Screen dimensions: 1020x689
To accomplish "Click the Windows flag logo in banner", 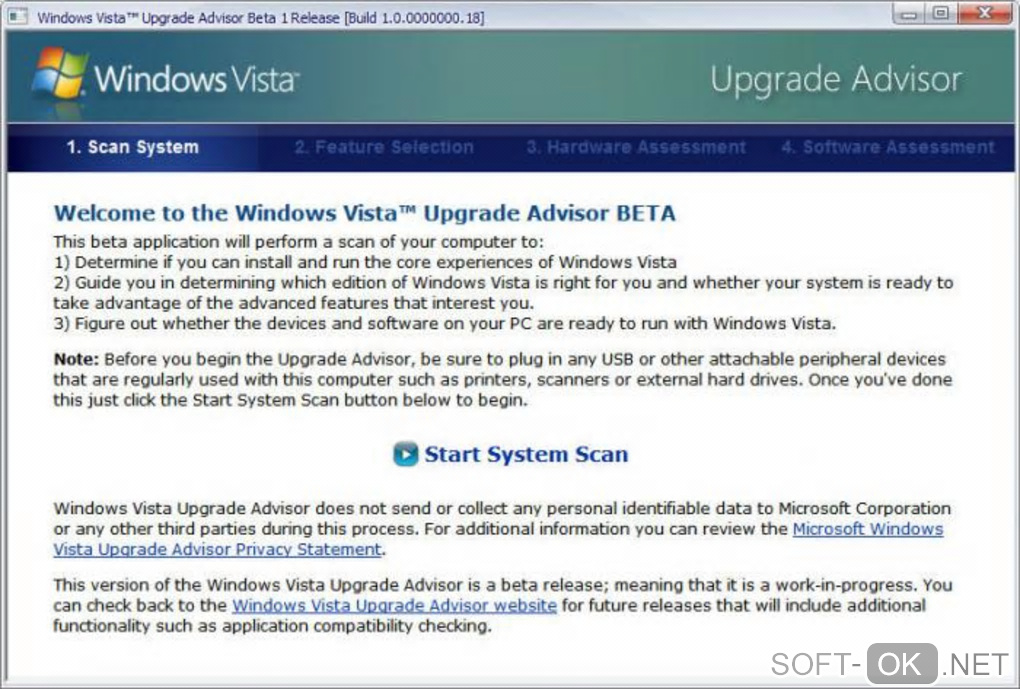I will (60, 74).
